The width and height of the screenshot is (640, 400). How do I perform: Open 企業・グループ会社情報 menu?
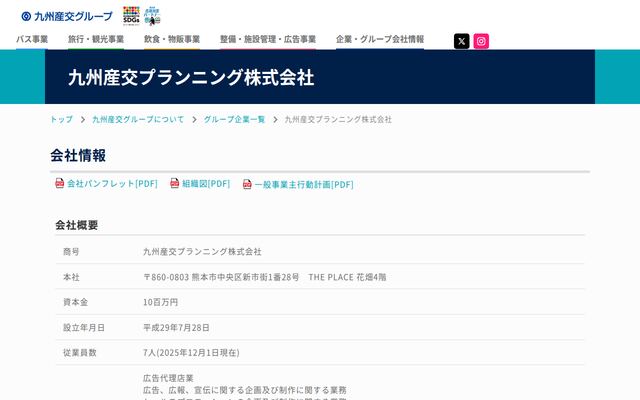pyautogui.click(x=380, y=39)
